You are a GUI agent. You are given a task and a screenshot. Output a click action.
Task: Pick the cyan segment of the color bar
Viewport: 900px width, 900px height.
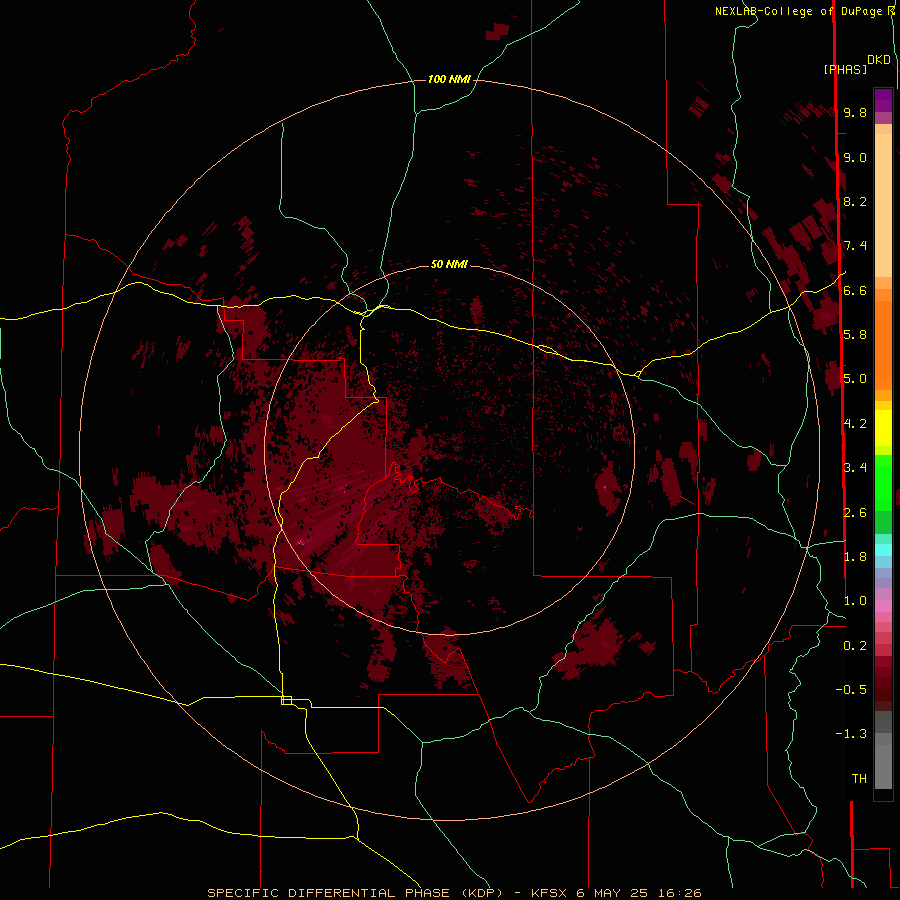coord(883,549)
